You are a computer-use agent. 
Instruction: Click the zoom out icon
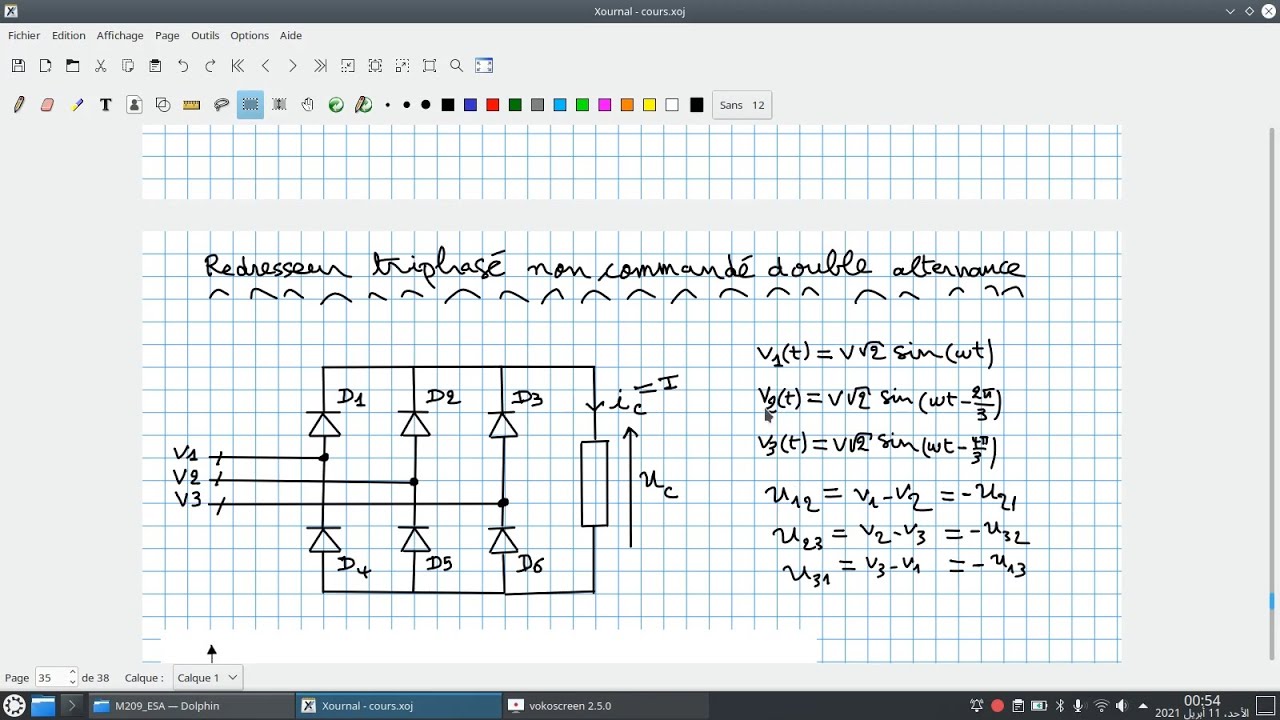point(348,66)
